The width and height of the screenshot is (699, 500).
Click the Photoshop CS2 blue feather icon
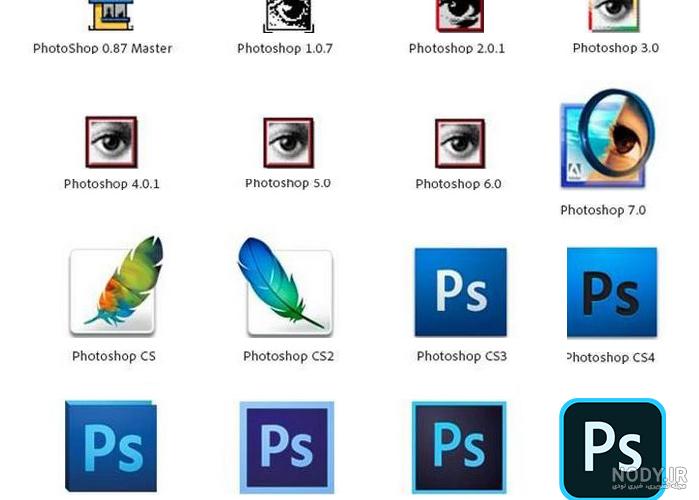point(286,287)
